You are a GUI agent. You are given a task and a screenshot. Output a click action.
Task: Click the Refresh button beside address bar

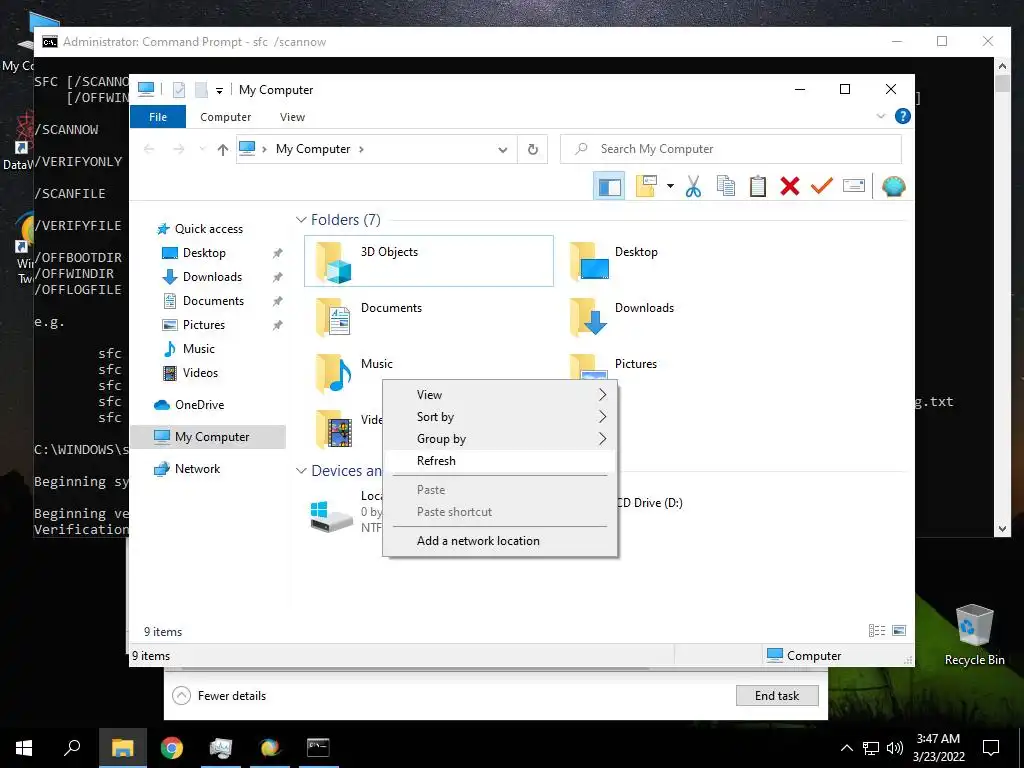tap(533, 149)
